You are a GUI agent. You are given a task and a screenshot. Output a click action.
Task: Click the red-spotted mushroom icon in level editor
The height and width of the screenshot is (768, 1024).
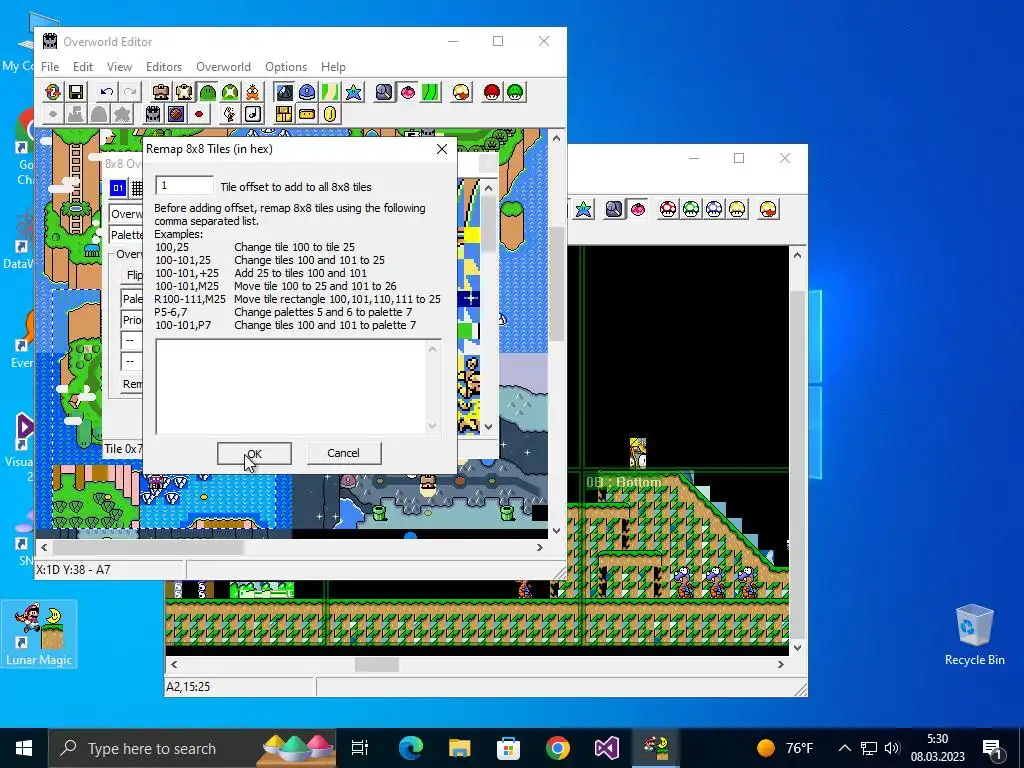(x=667, y=209)
